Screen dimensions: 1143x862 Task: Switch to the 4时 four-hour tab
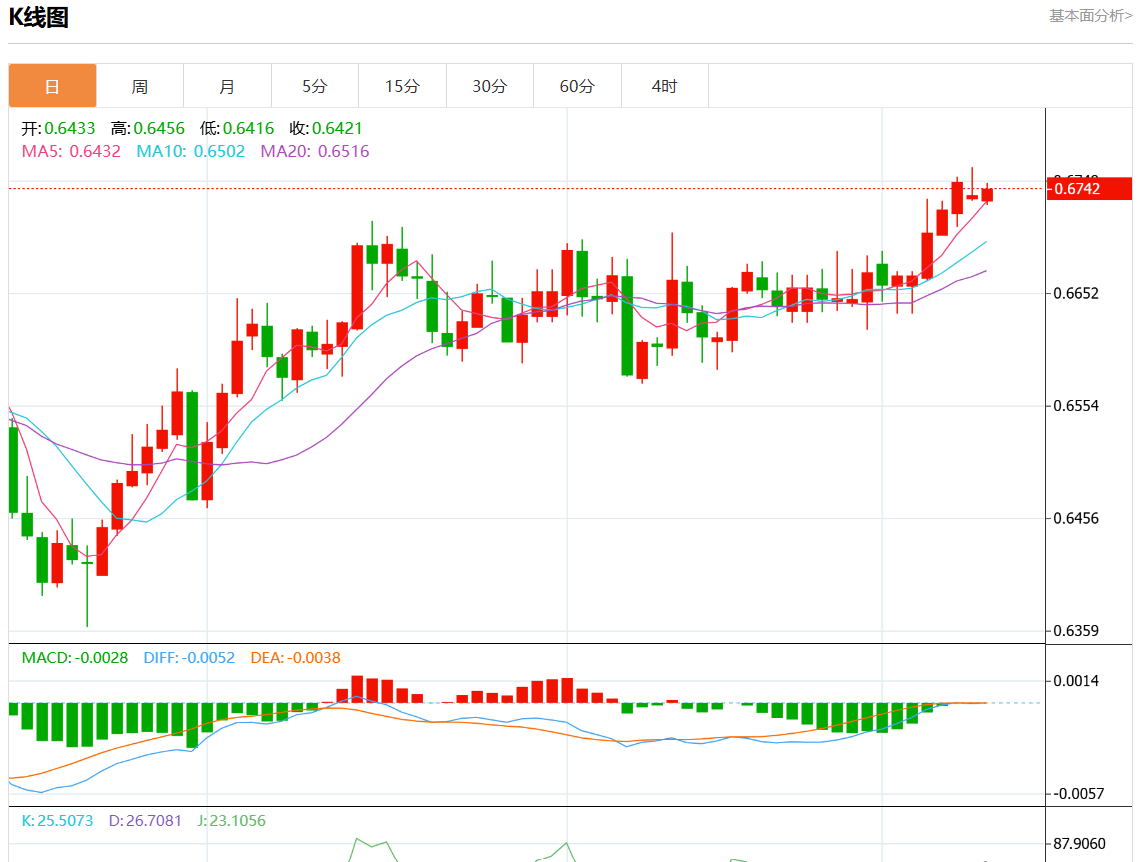click(x=664, y=86)
